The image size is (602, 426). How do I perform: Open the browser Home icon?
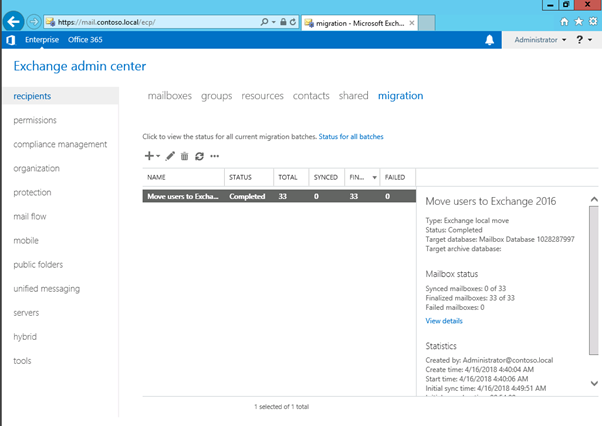(564, 21)
